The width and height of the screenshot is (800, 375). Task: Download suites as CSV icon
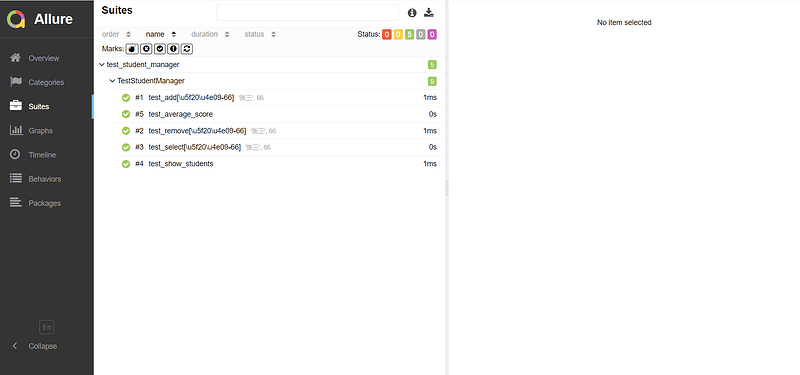click(x=429, y=13)
